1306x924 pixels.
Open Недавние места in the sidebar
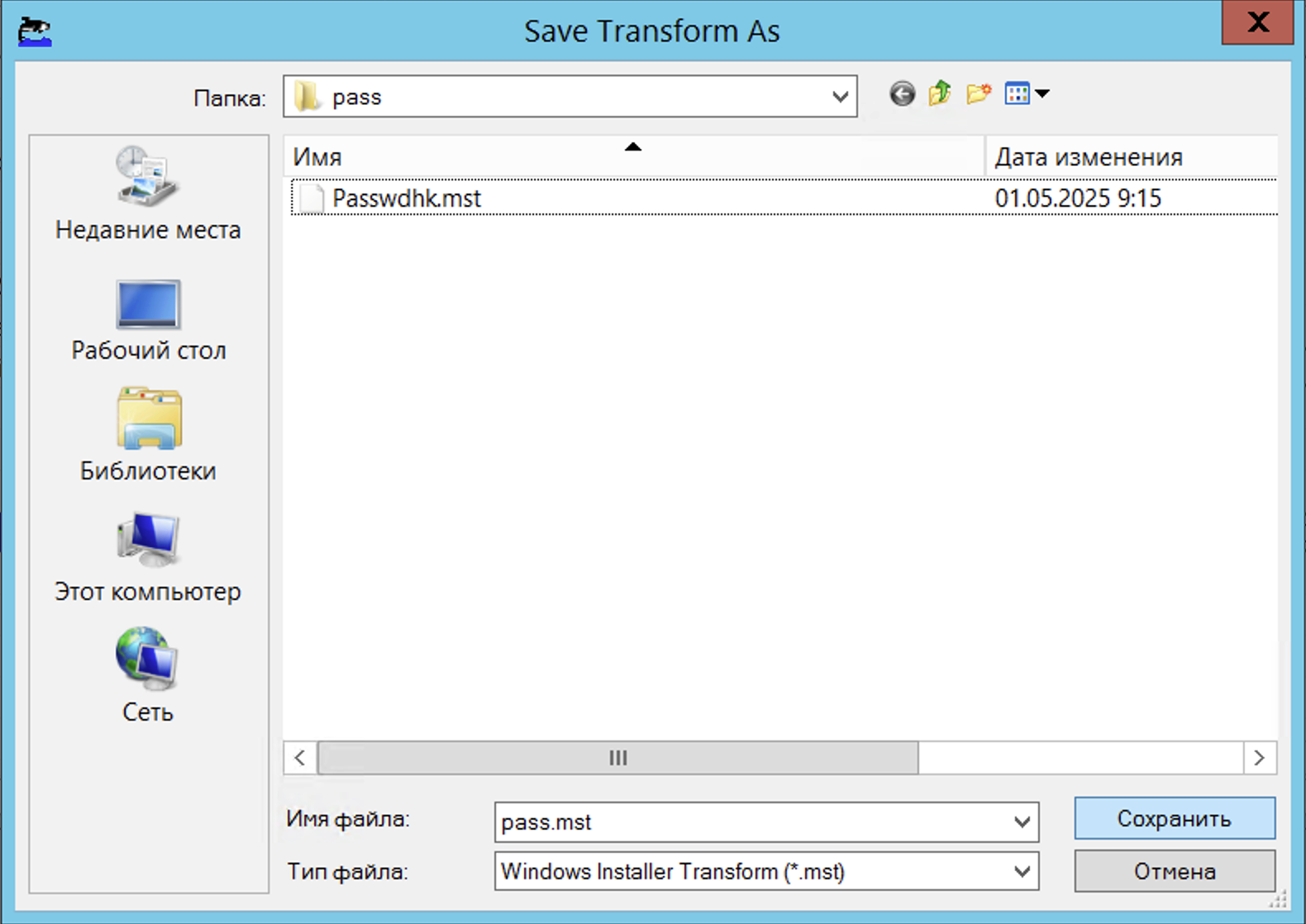[148, 194]
